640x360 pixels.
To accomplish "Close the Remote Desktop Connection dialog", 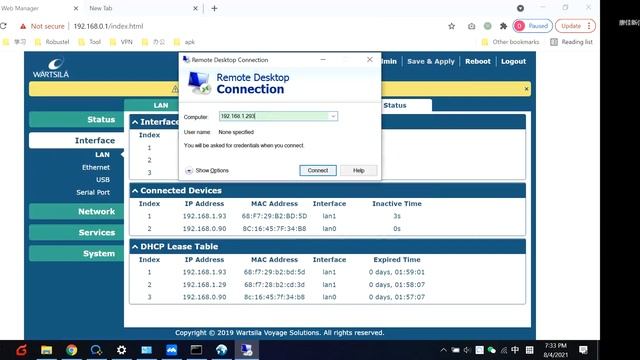I will pyautogui.click(x=370, y=60).
